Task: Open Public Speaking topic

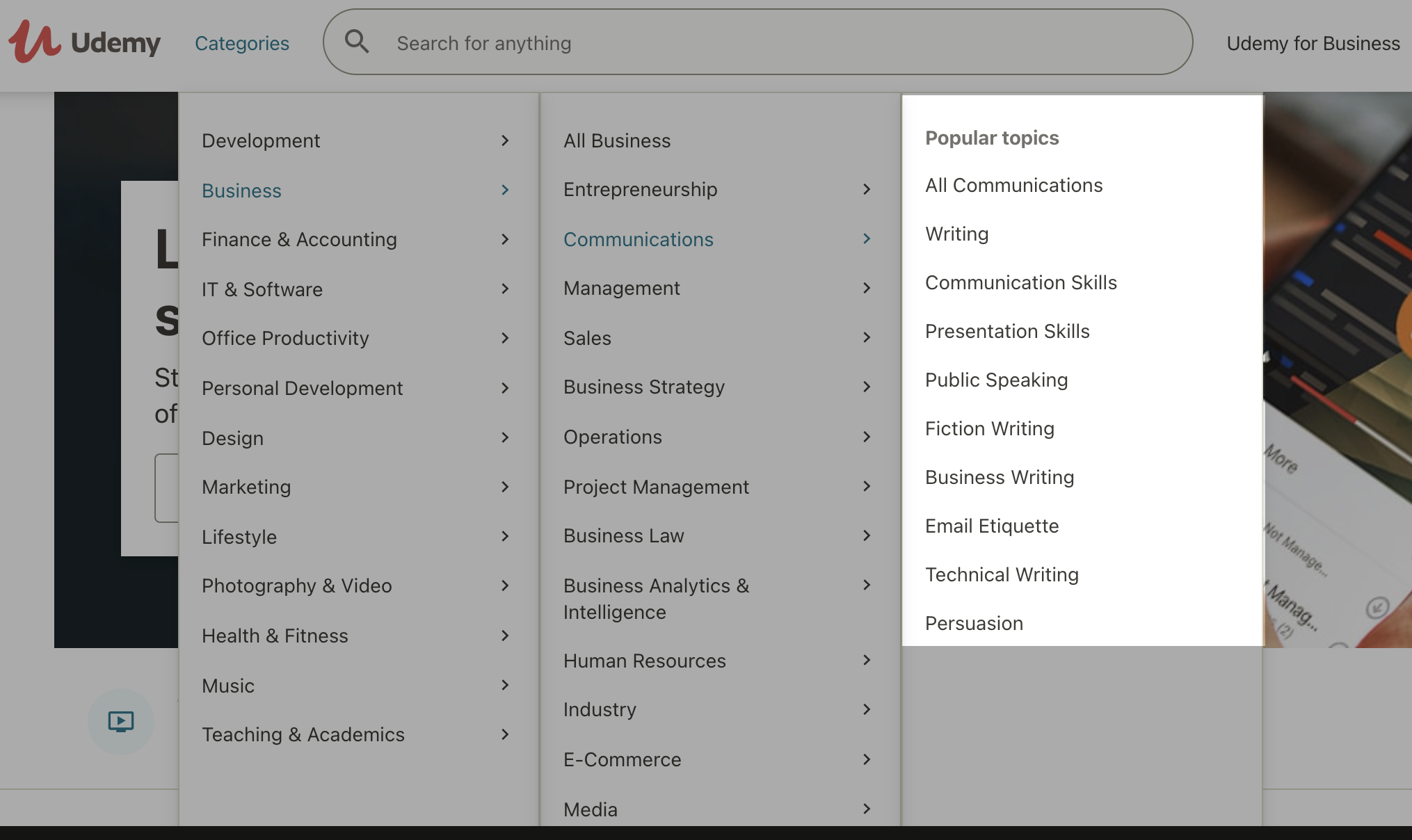Action: (996, 380)
